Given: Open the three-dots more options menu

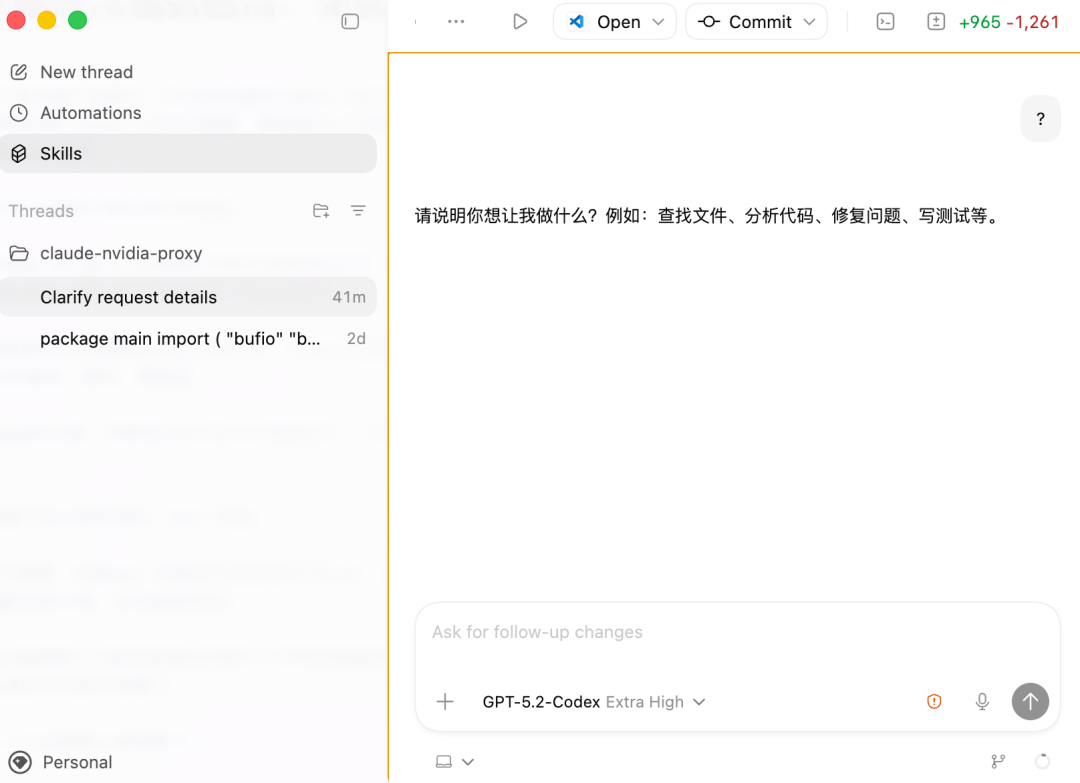Looking at the screenshot, I should point(456,21).
